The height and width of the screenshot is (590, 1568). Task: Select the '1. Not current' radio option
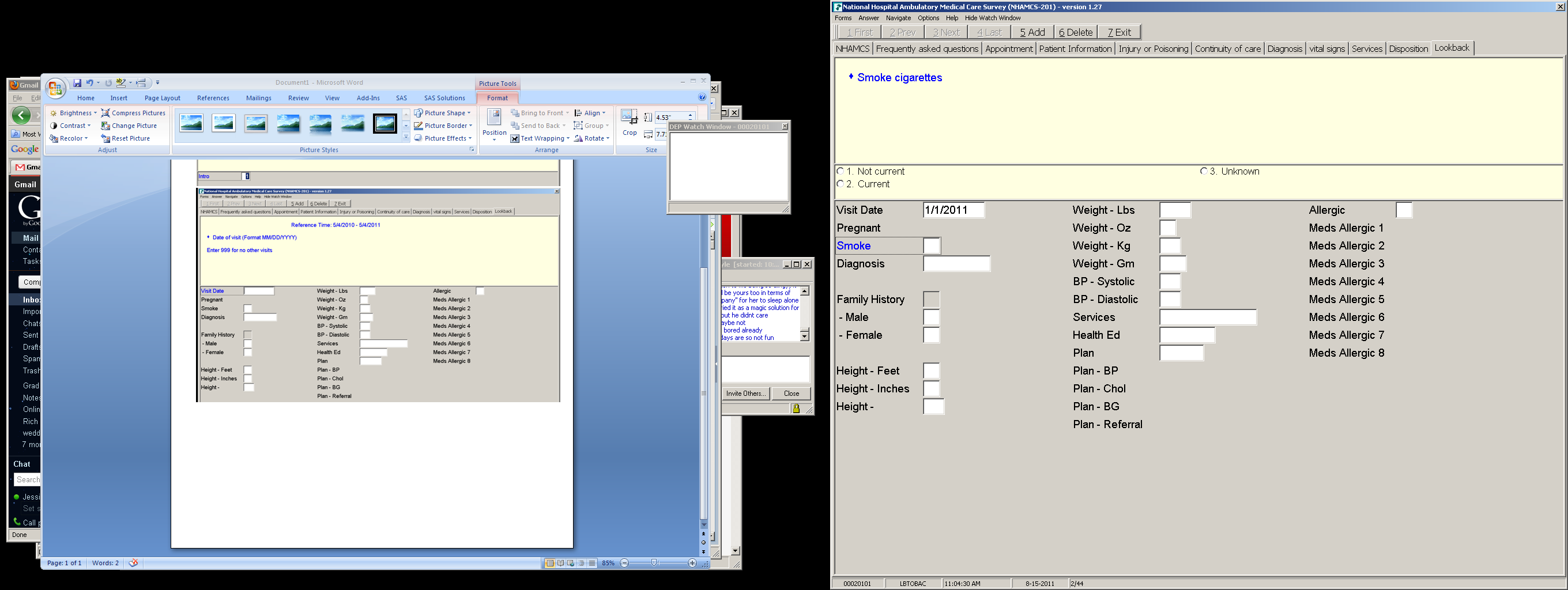840,172
